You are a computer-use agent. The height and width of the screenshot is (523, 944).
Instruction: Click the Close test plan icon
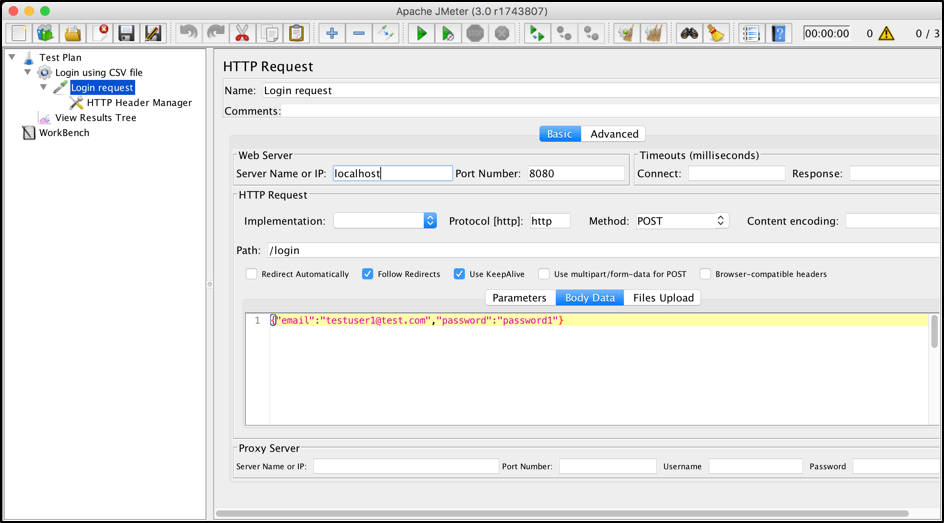[x=99, y=33]
